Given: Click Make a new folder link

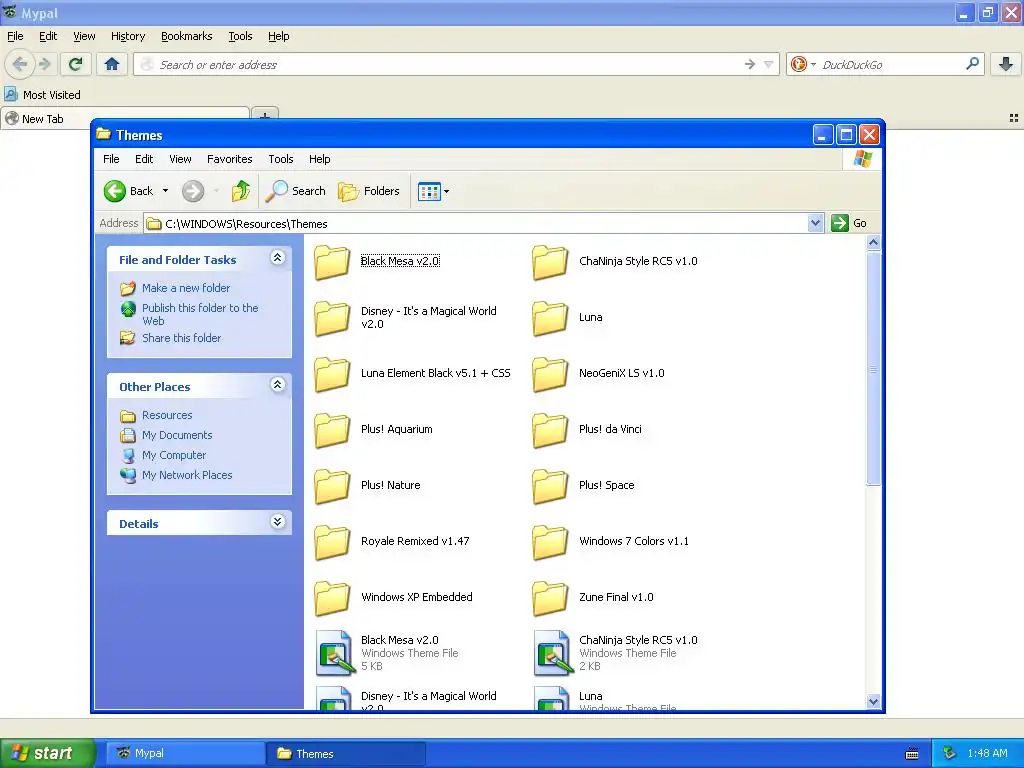Looking at the screenshot, I should pyautogui.click(x=186, y=288).
